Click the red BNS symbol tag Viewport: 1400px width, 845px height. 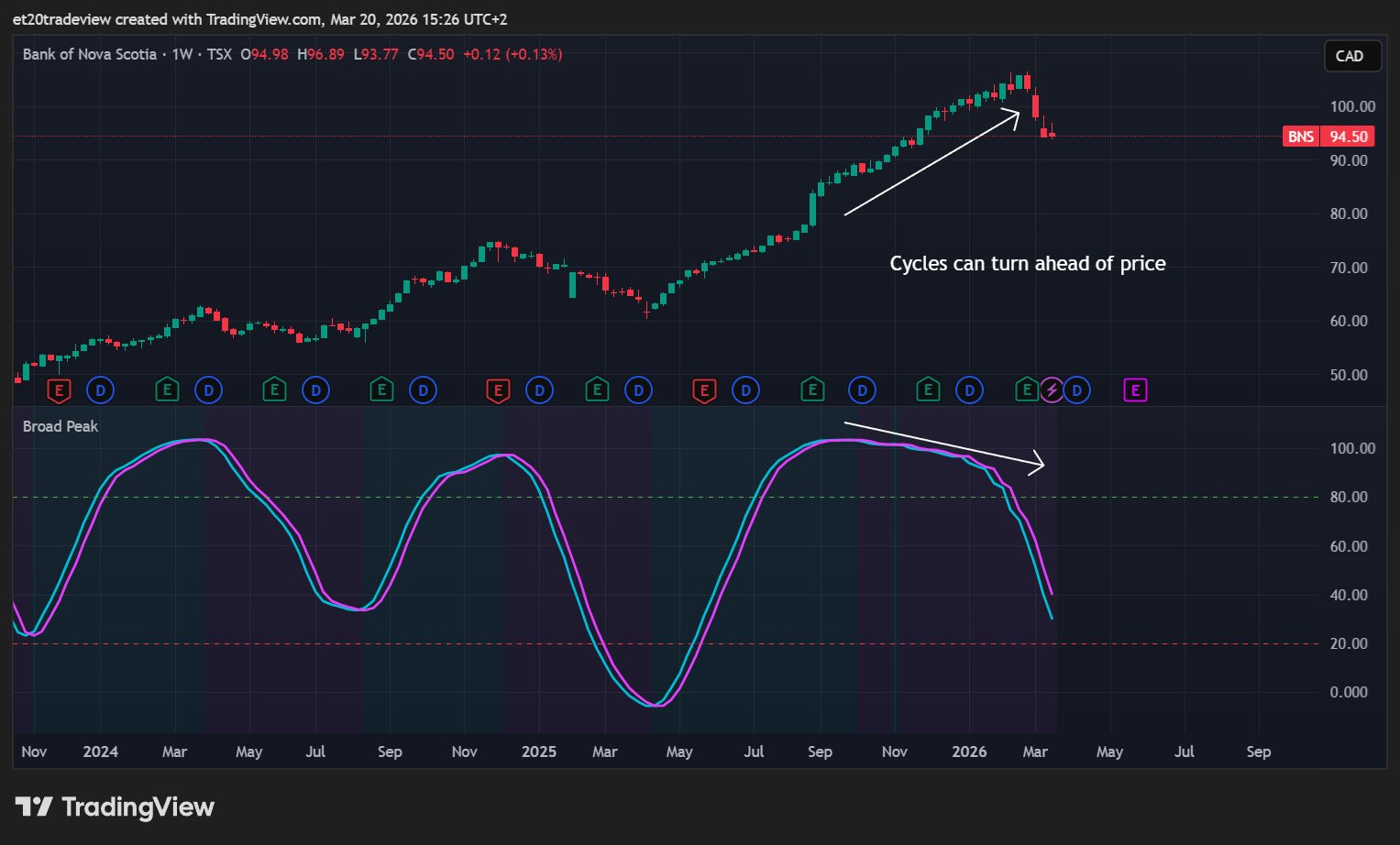coord(1301,137)
